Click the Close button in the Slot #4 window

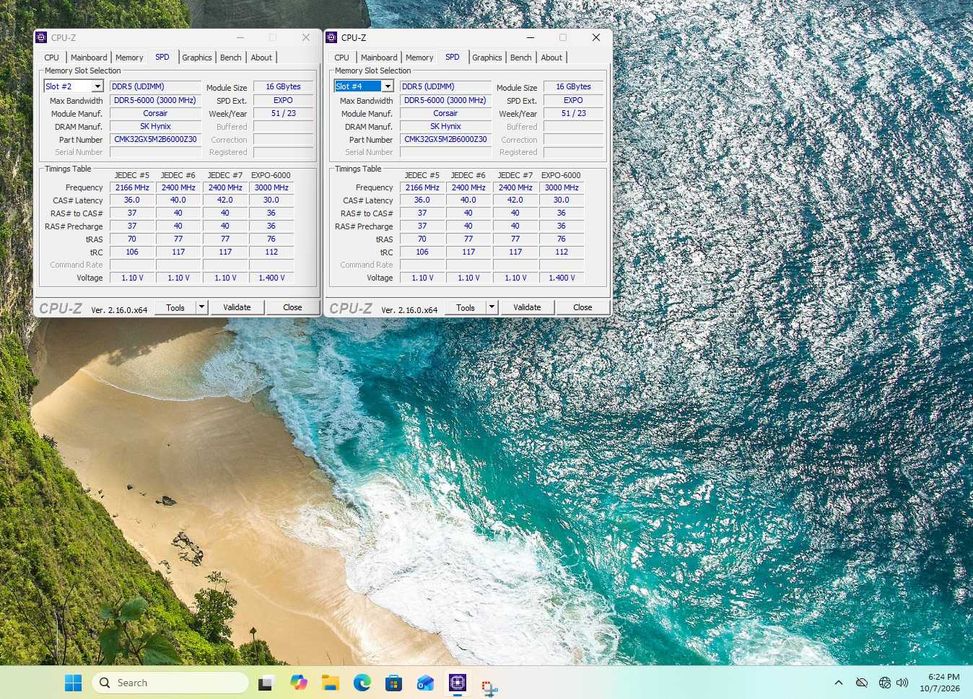point(583,307)
